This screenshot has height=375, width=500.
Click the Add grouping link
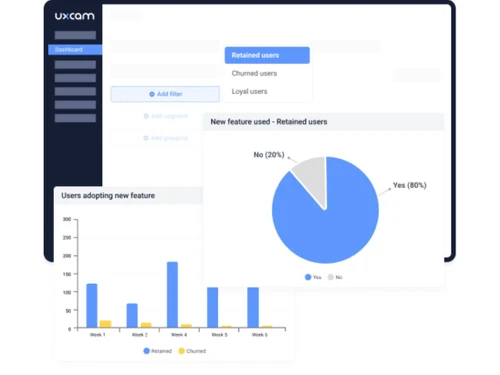pos(166,138)
